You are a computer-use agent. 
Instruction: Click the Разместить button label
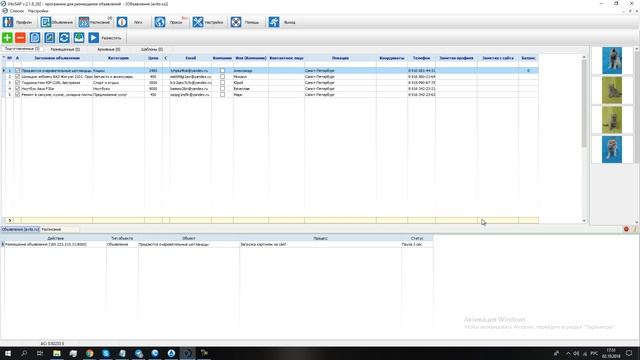[111, 38]
